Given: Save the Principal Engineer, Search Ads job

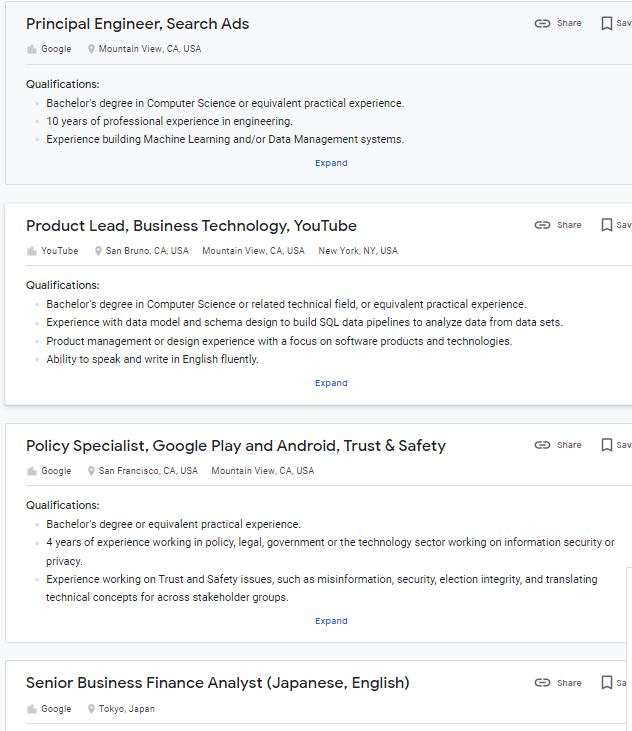Looking at the screenshot, I should tap(607, 23).
